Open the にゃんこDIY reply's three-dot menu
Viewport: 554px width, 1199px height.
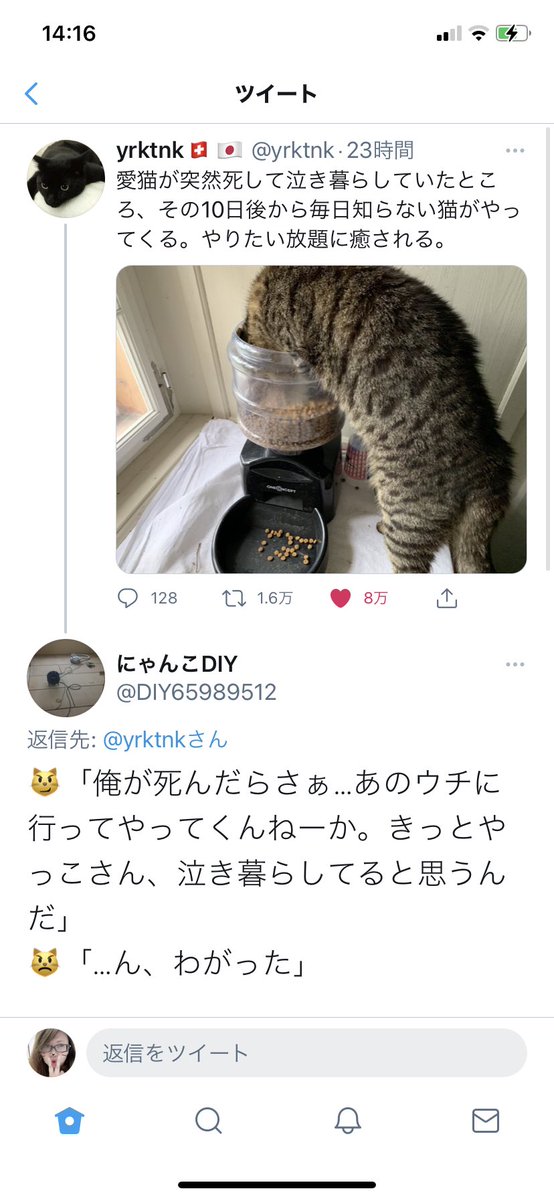515,664
